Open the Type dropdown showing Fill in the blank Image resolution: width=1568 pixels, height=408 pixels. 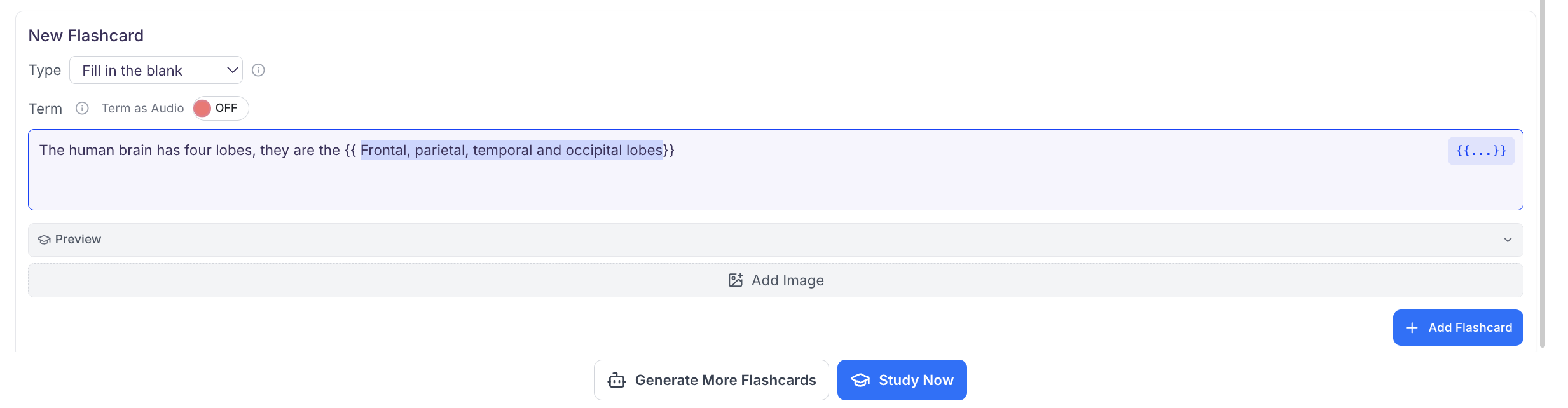coord(156,70)
